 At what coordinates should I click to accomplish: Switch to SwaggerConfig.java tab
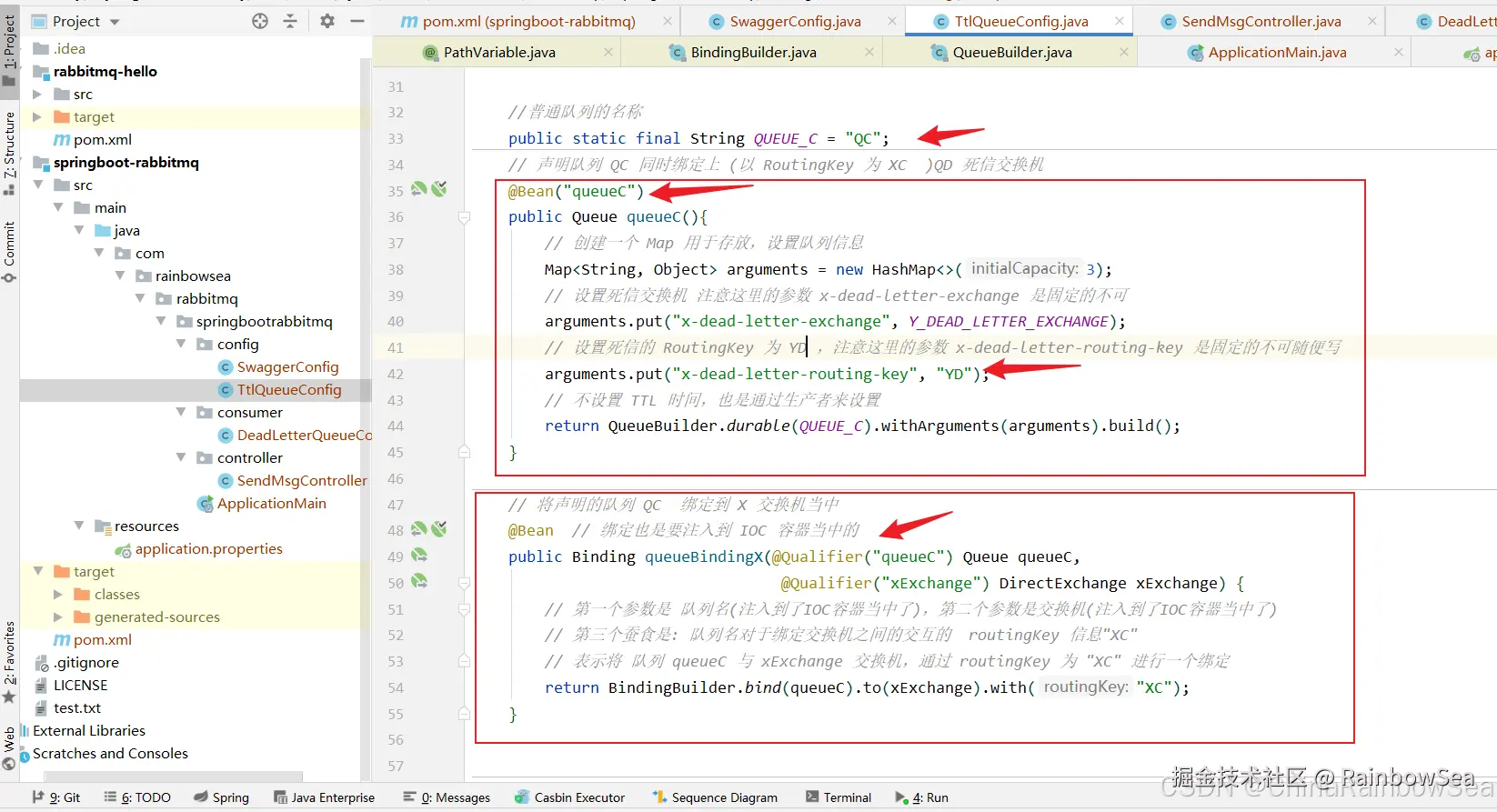click(795, 21)
